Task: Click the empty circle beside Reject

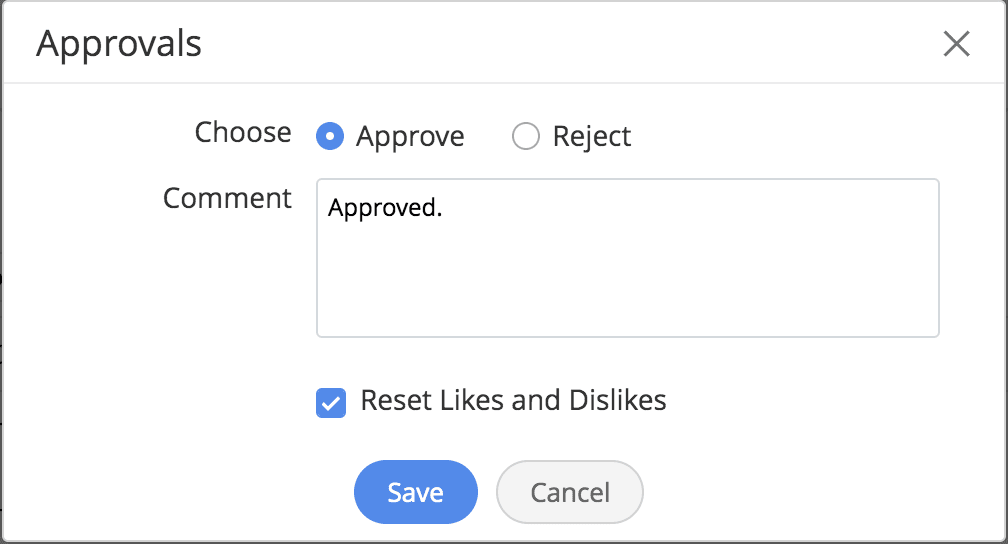Action: [526, 136]
